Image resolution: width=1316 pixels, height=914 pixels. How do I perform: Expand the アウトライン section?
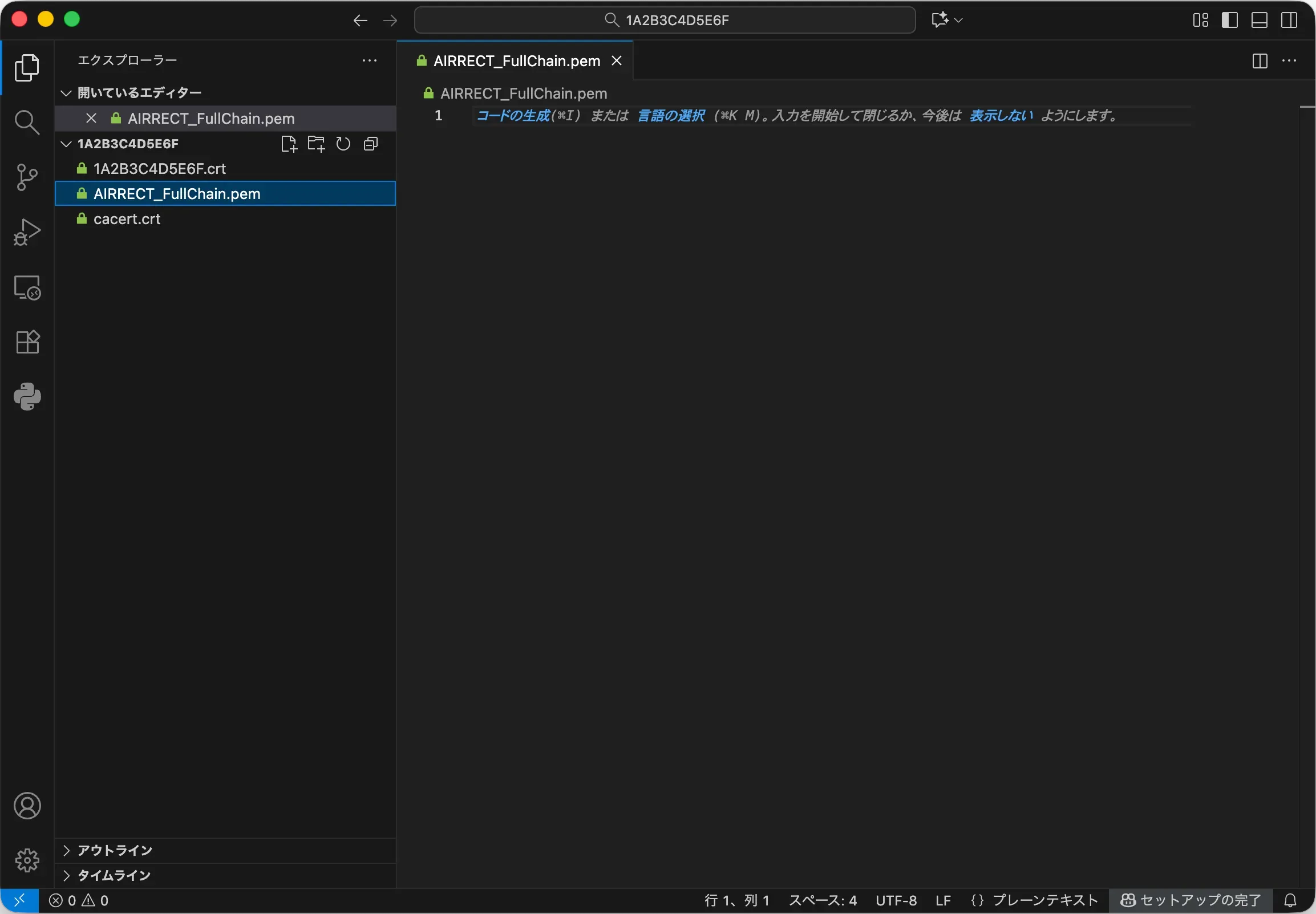point(115,851)
